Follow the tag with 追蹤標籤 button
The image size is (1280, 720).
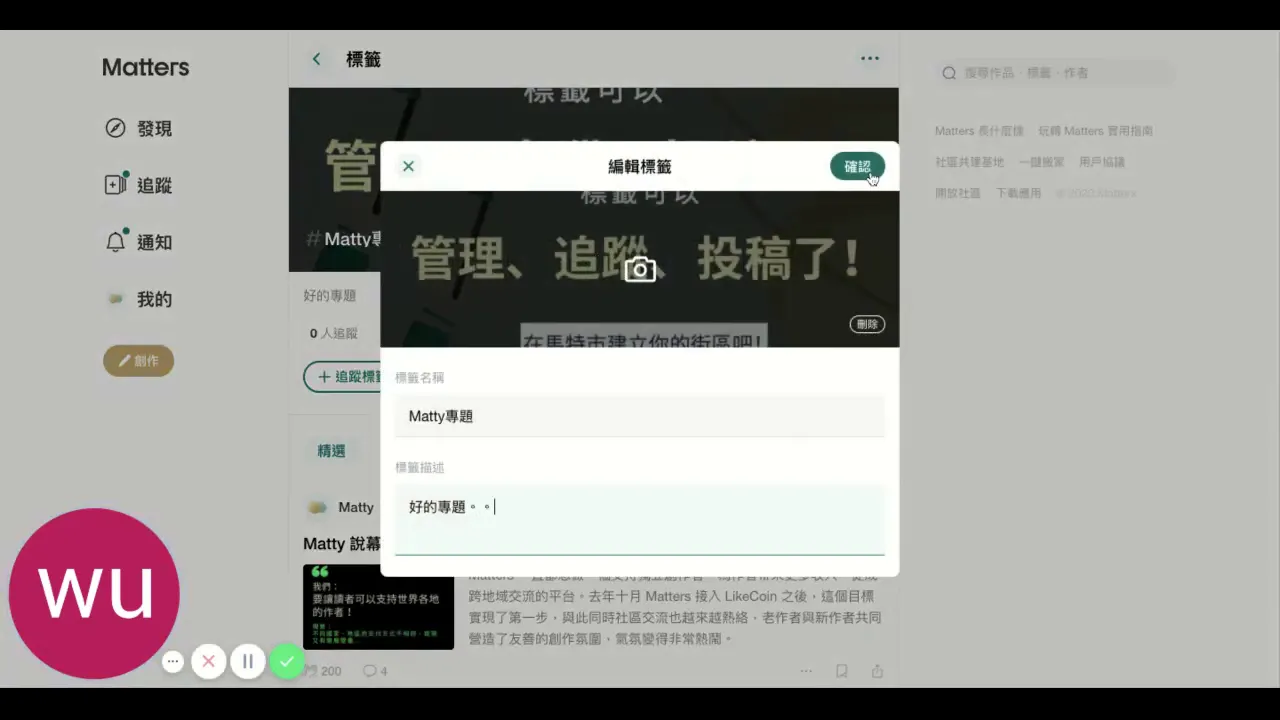pyautogui.click(x=342, y=377)
